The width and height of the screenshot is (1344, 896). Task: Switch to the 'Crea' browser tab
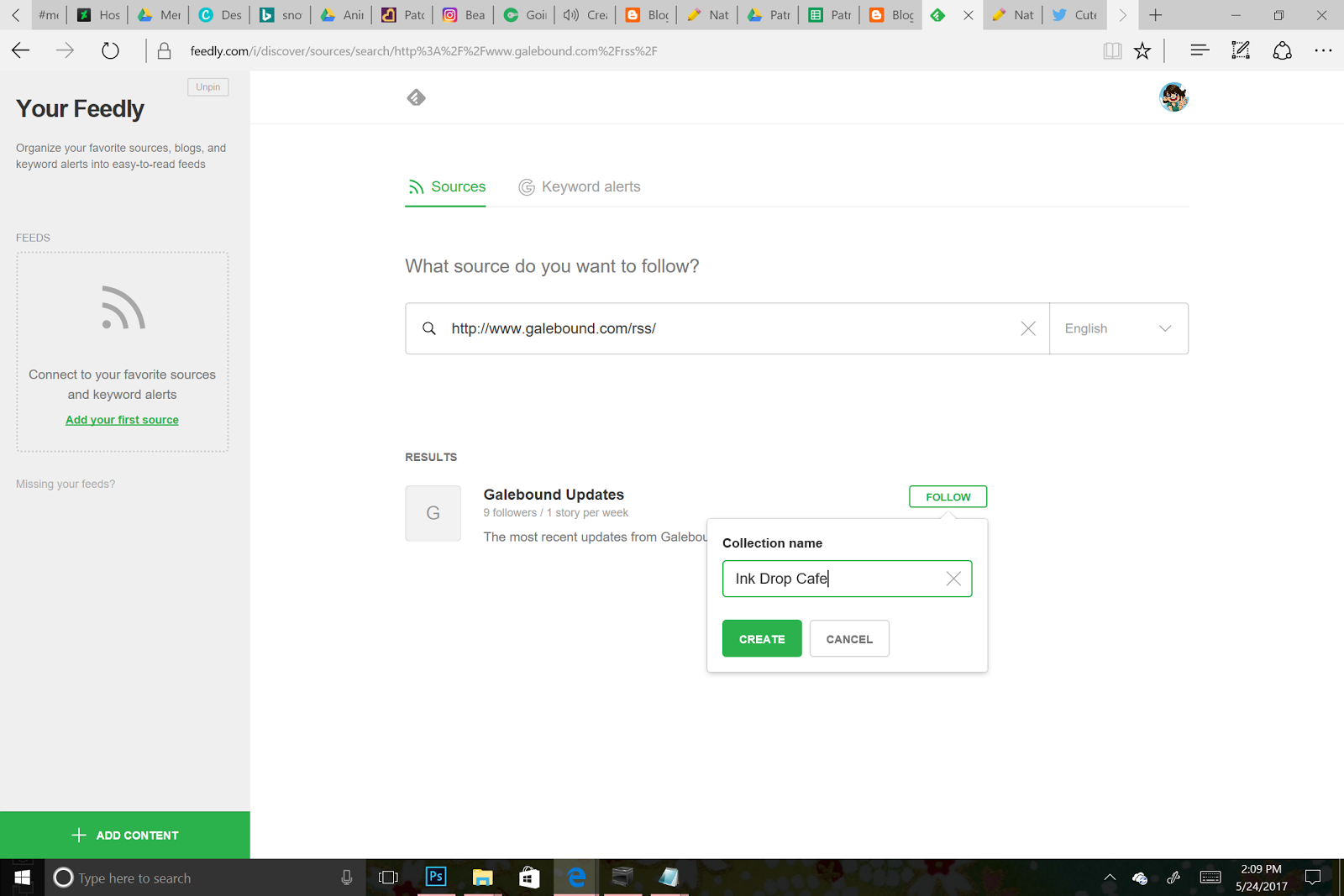(x=585, y=15)
